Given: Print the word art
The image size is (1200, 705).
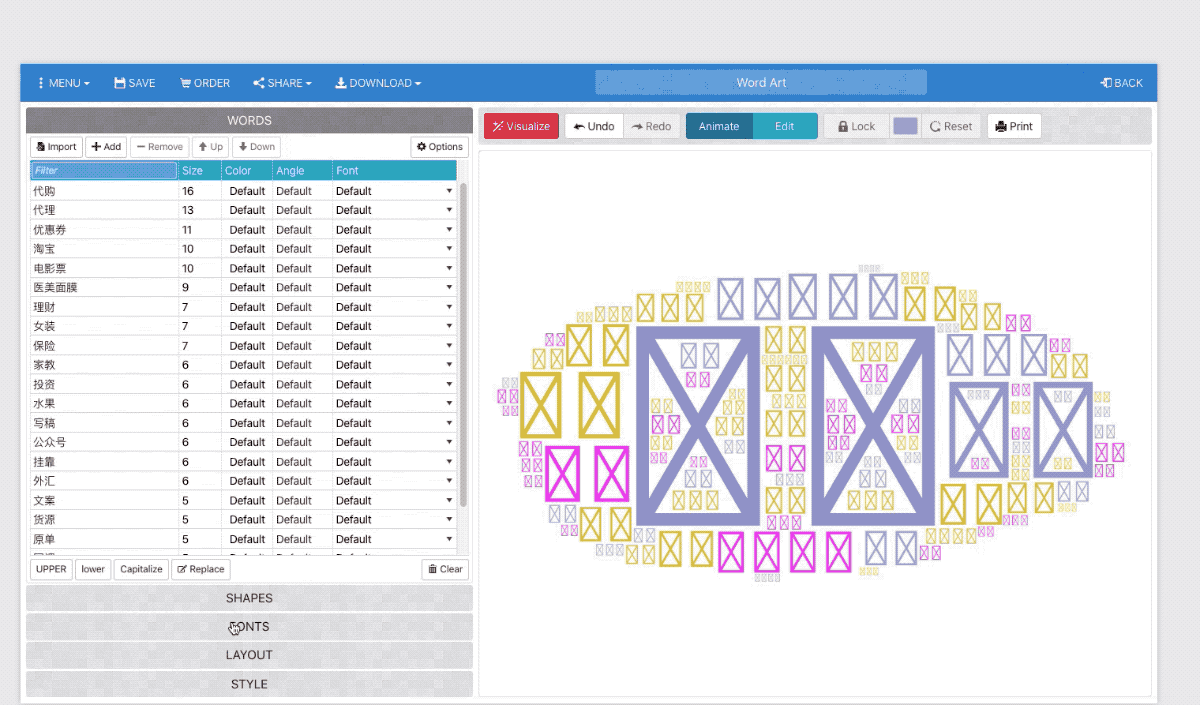Looking at the screenshot, I should pos(1014,126).
